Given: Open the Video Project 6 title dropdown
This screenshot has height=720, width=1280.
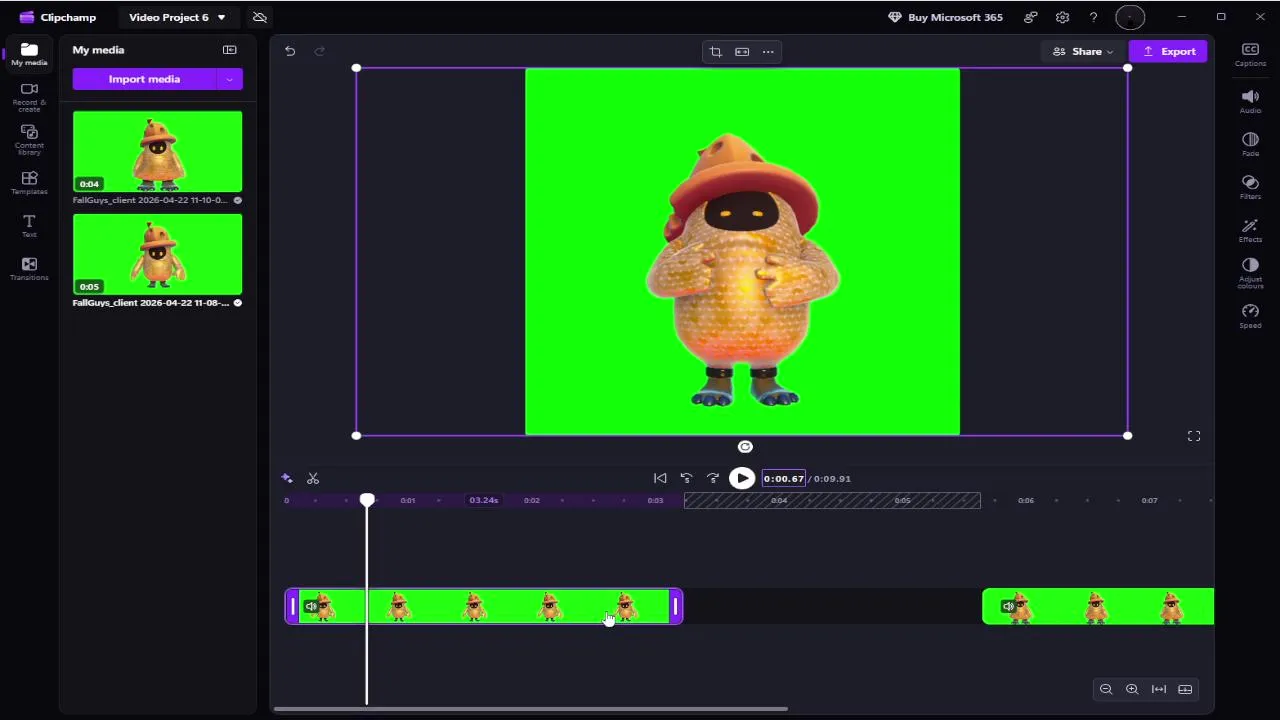Looking at the screenshot, I should pos(177,17).
